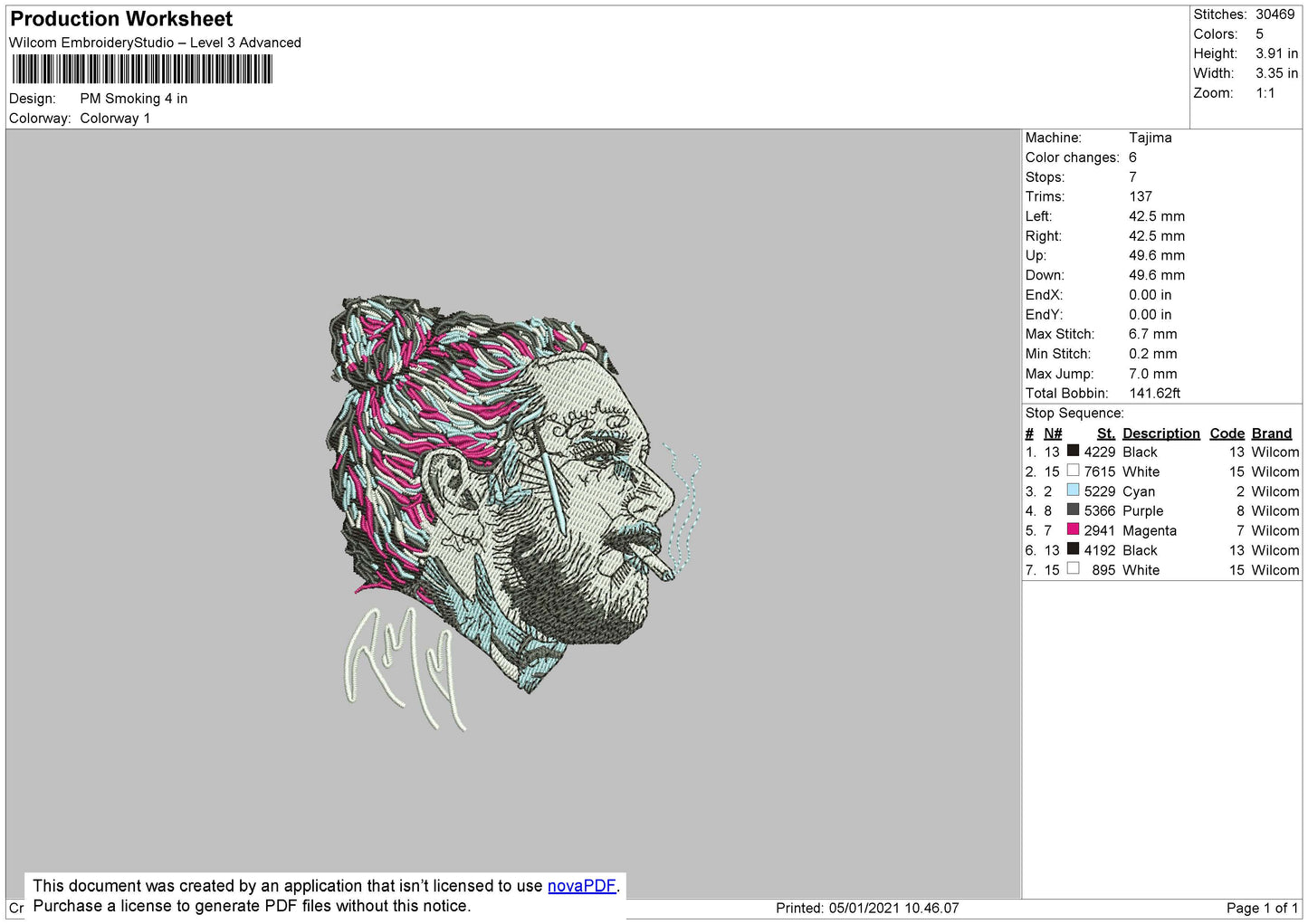The image size is (1308, 924).
Task: Click the Brand column header
Action: pyautogui.click(x=1271, y=433)
